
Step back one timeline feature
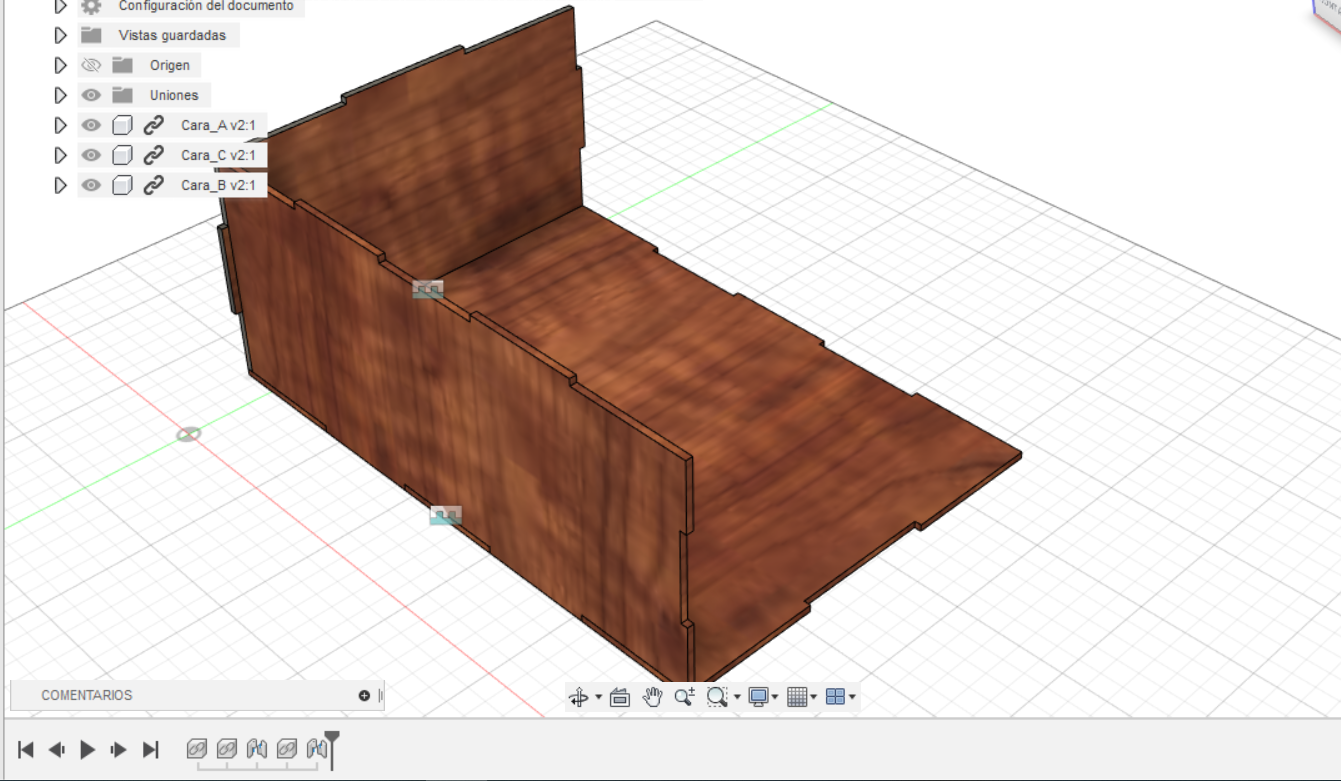(57, 749)
